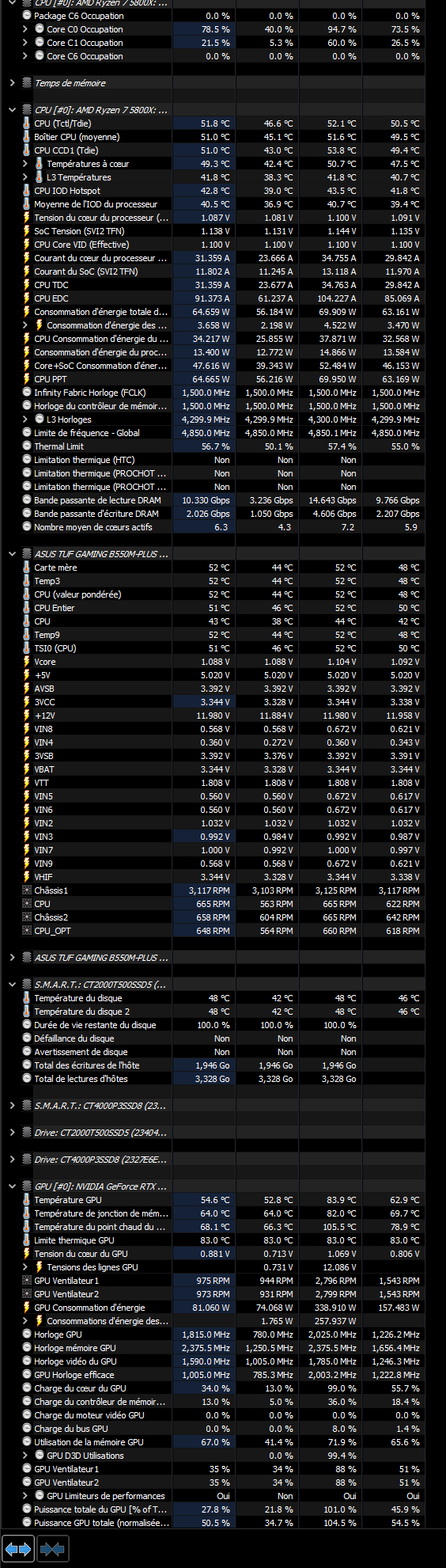446x1568 pixels.
Task: Collapse CPU [#0]: AMD Ryzen 7 5800X sensor group
Action: (x=12, y=110)
